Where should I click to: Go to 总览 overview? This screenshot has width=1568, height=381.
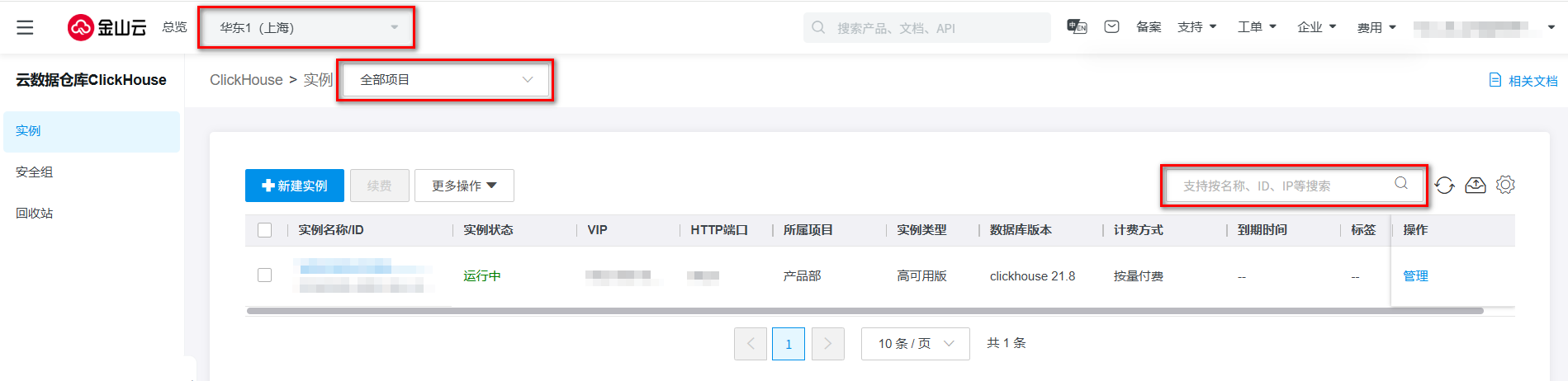pos(174,27)
